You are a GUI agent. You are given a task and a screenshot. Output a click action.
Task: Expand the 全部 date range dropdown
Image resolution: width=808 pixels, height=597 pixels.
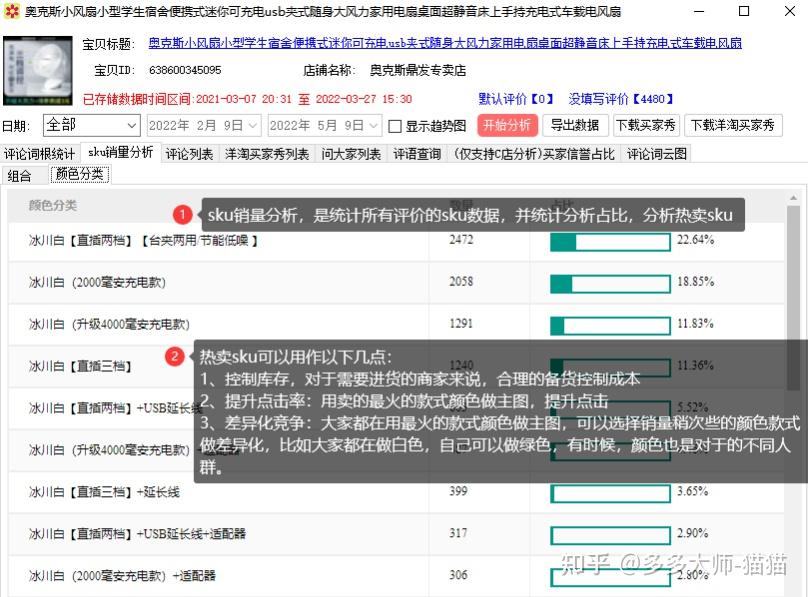pyautogui.click(x=132, y=126)
